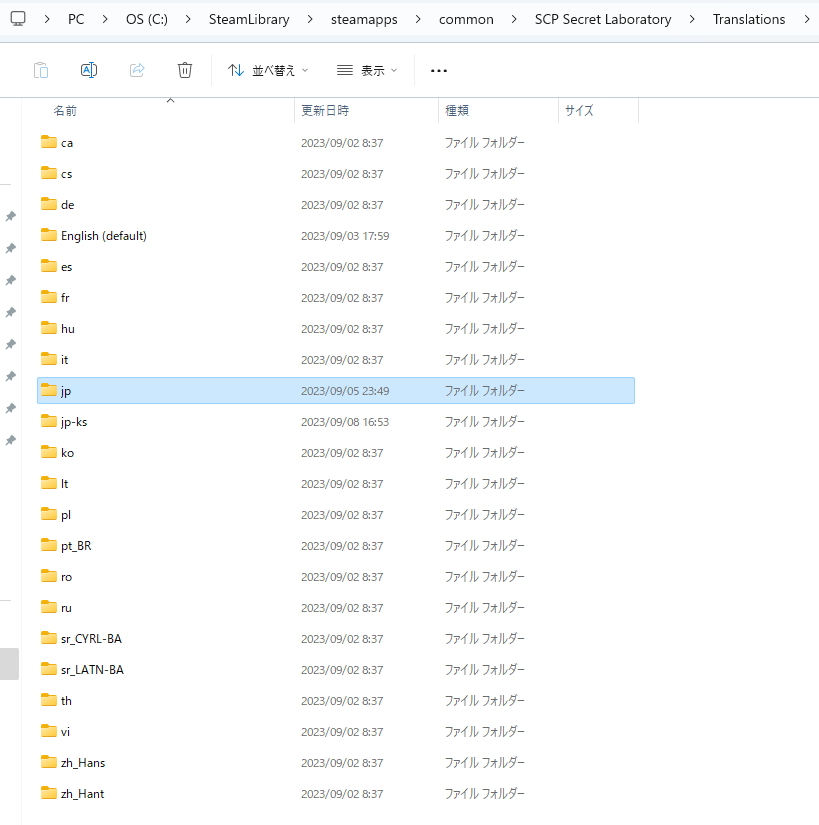The image size is (819, 825).
Task: Expand chevron between SteamLibrary and steamapps
Action: point(310,19)
